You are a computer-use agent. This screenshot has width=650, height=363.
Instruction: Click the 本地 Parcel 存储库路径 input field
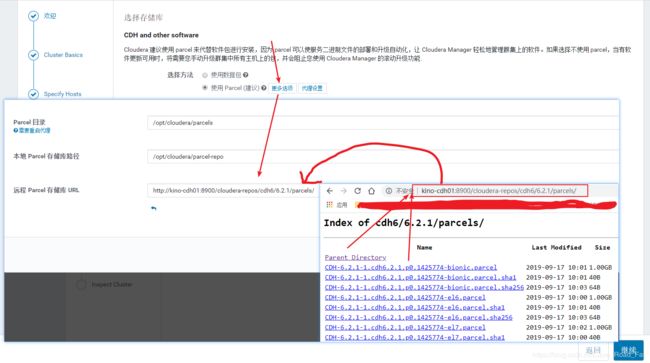pos(383,157)
